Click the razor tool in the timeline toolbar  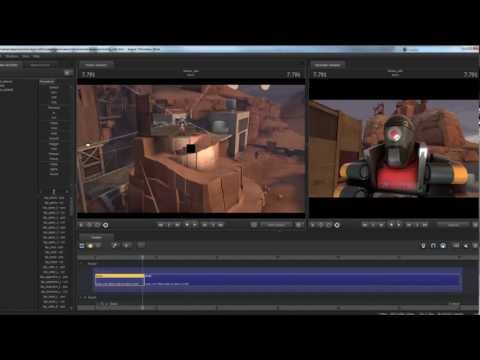pos(114,245)
